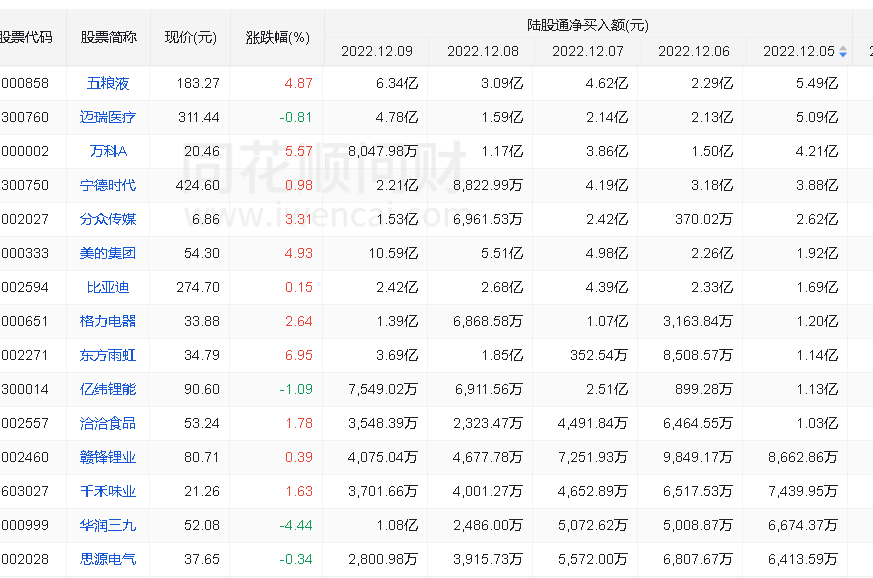This screenshot has height=578, width=873.
Task: Click net buy cell 6,413.59万
Action: point(803,559)
